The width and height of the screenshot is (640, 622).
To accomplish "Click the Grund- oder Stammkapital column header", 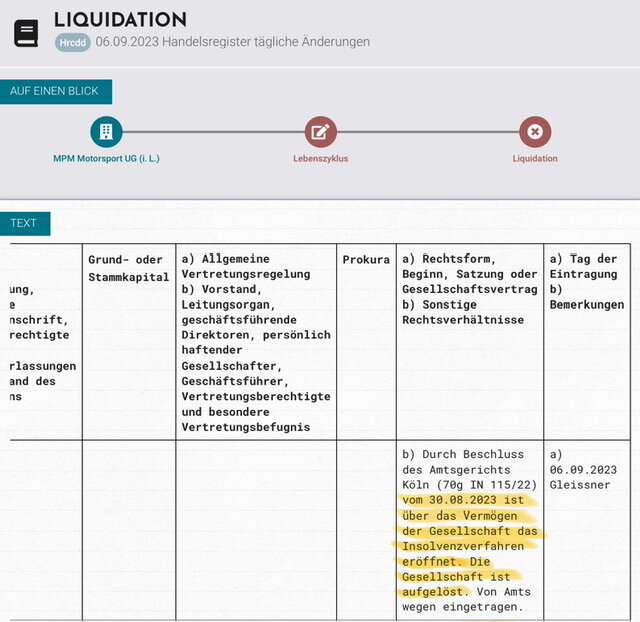I will [x=129, y=268].
